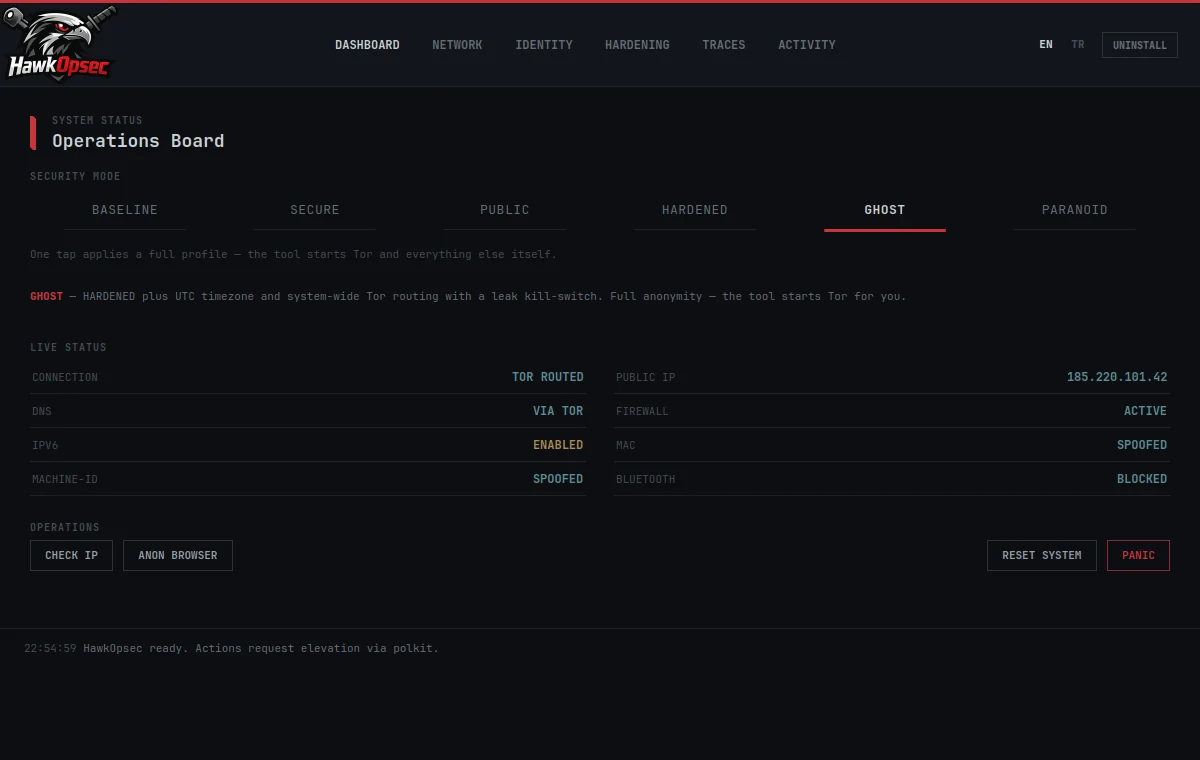Select EN language
The image size is (1200, 760).
point(1046,45)
